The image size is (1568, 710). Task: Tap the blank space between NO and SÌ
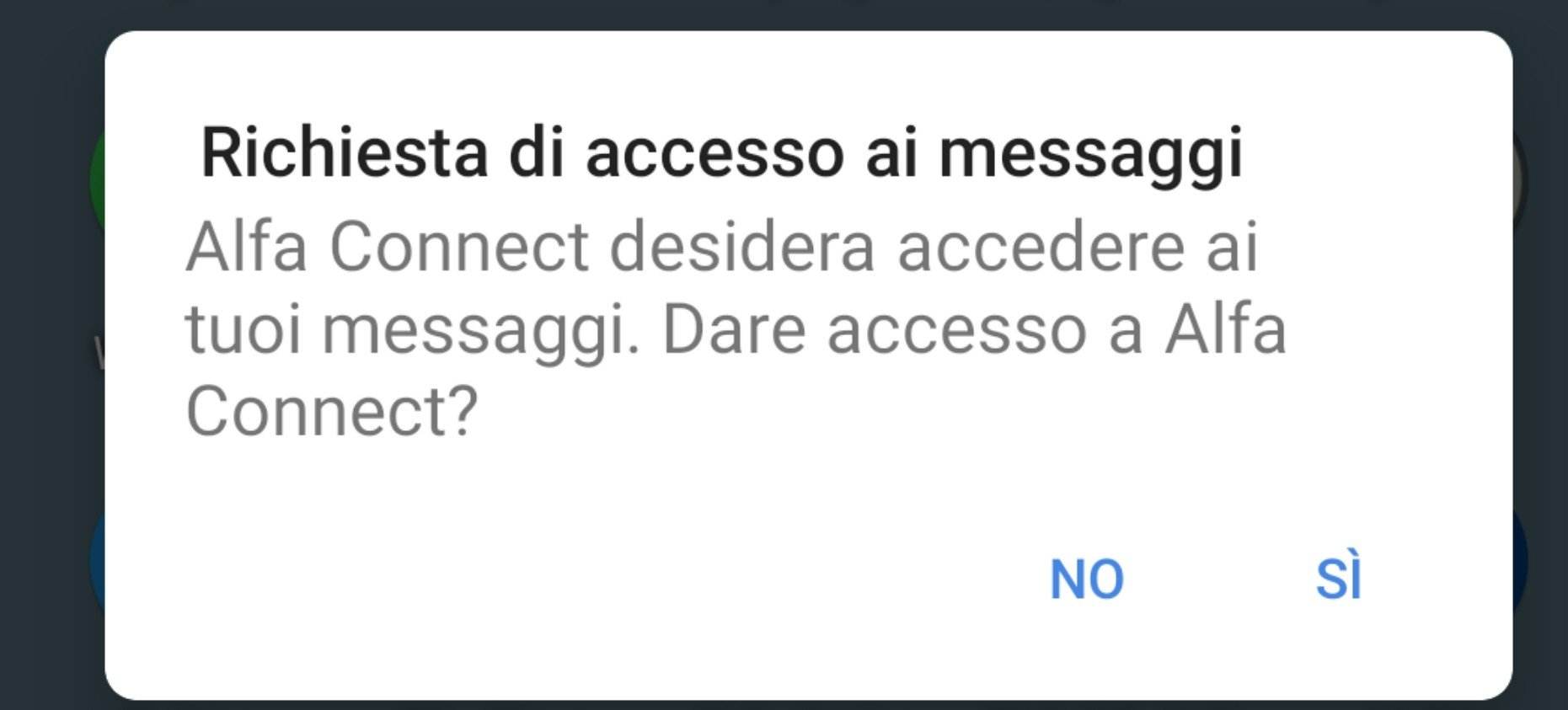tap(1220, 579)
